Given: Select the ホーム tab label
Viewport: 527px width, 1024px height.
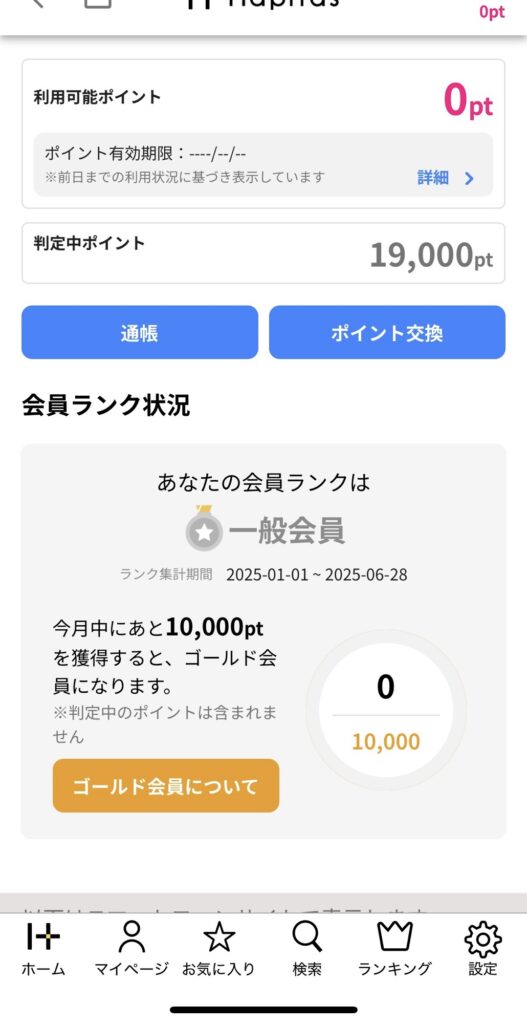Looking at the screenshot, I should [43, 969].
